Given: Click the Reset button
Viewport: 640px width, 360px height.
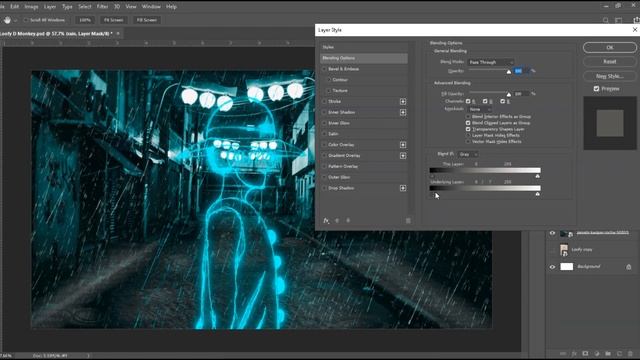Looking at the screenshot, I should point(610,62).
